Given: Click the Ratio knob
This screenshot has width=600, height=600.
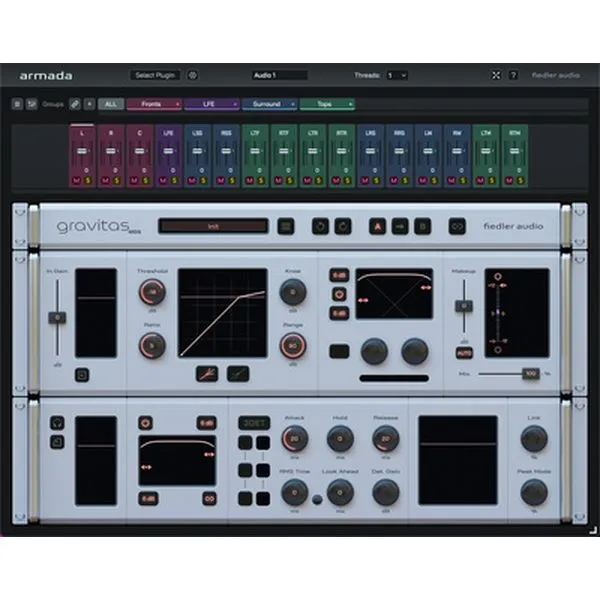Looking at the screenshot, I should click(152, 346).
